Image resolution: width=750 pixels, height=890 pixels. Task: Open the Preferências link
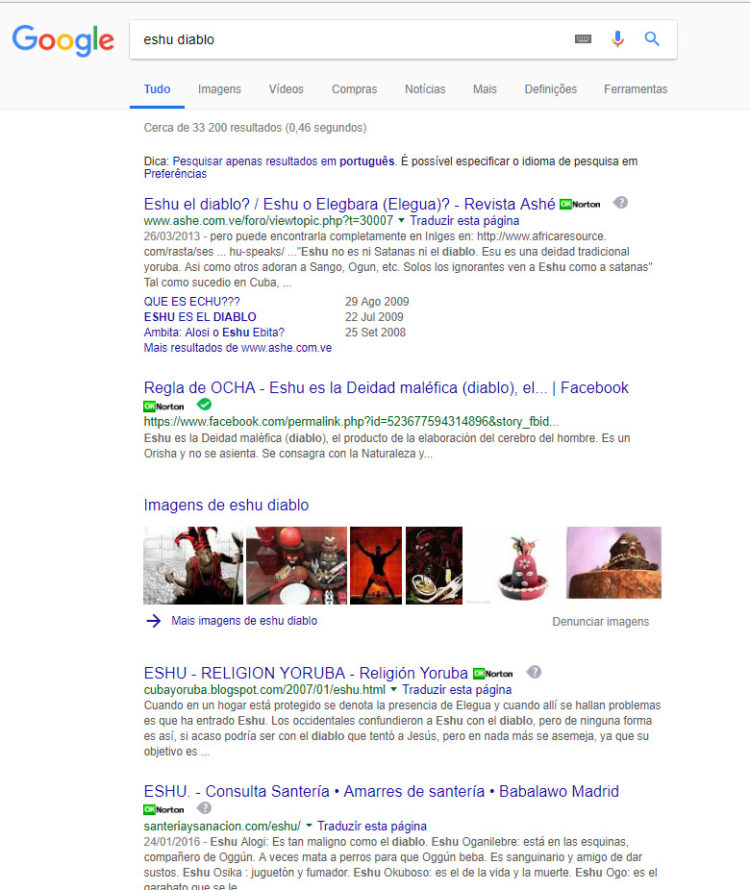click(x=175, y=174)
